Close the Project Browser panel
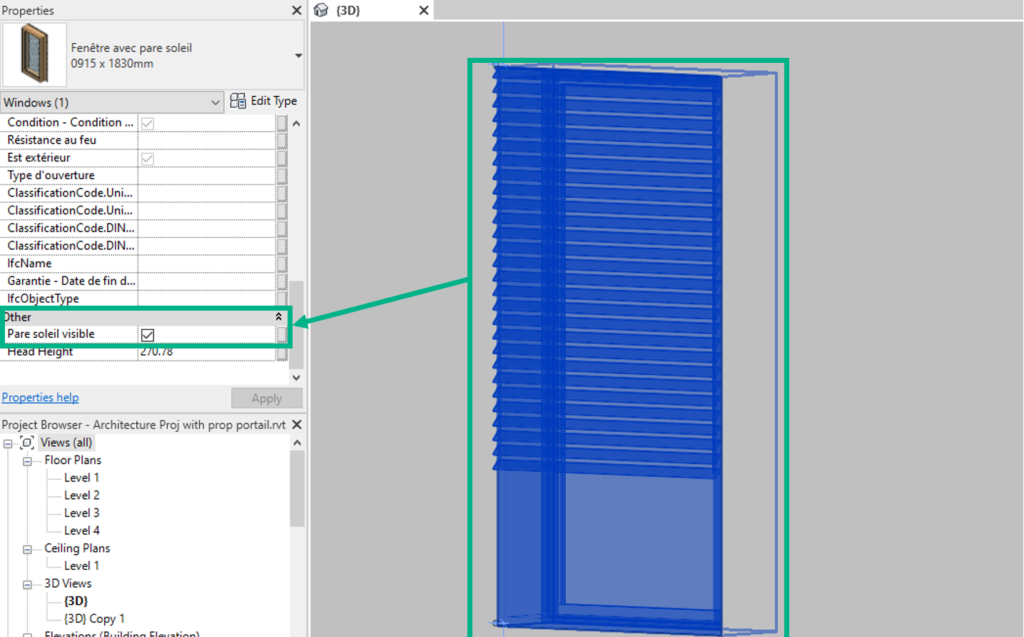 tap(296, 425)
